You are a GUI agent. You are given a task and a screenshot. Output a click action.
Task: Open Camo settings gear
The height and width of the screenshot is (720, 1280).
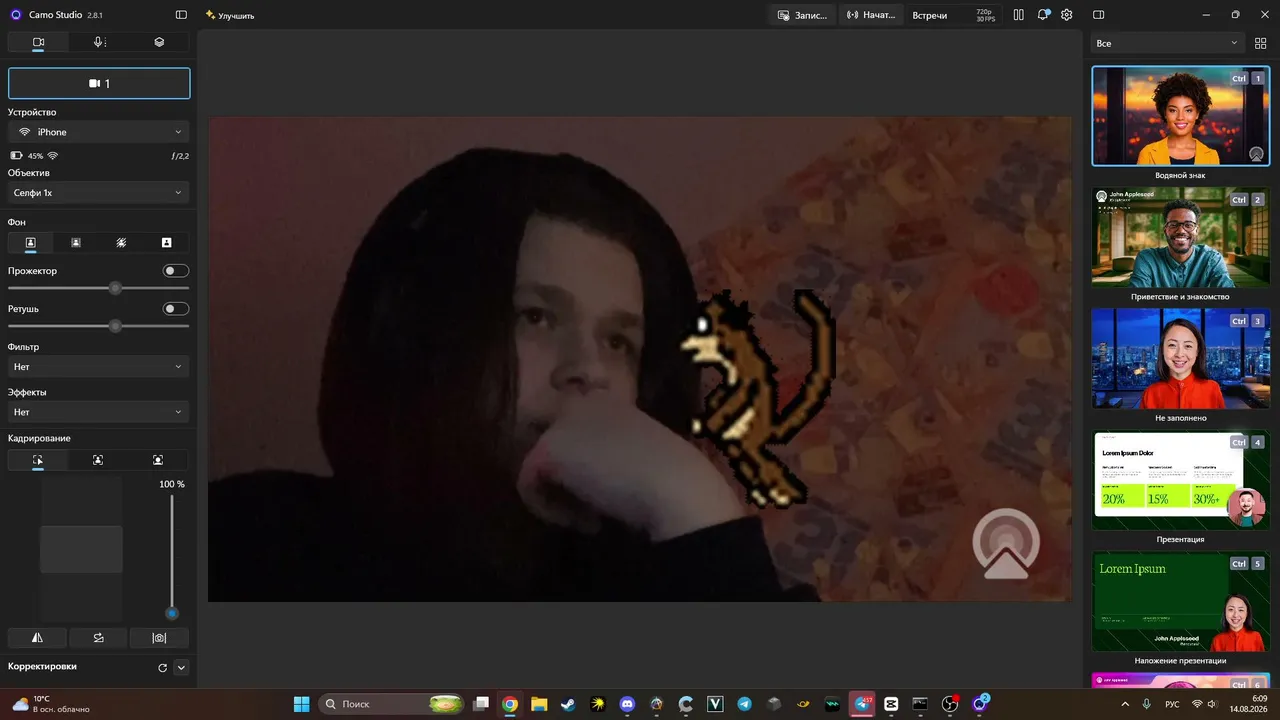1067,15
